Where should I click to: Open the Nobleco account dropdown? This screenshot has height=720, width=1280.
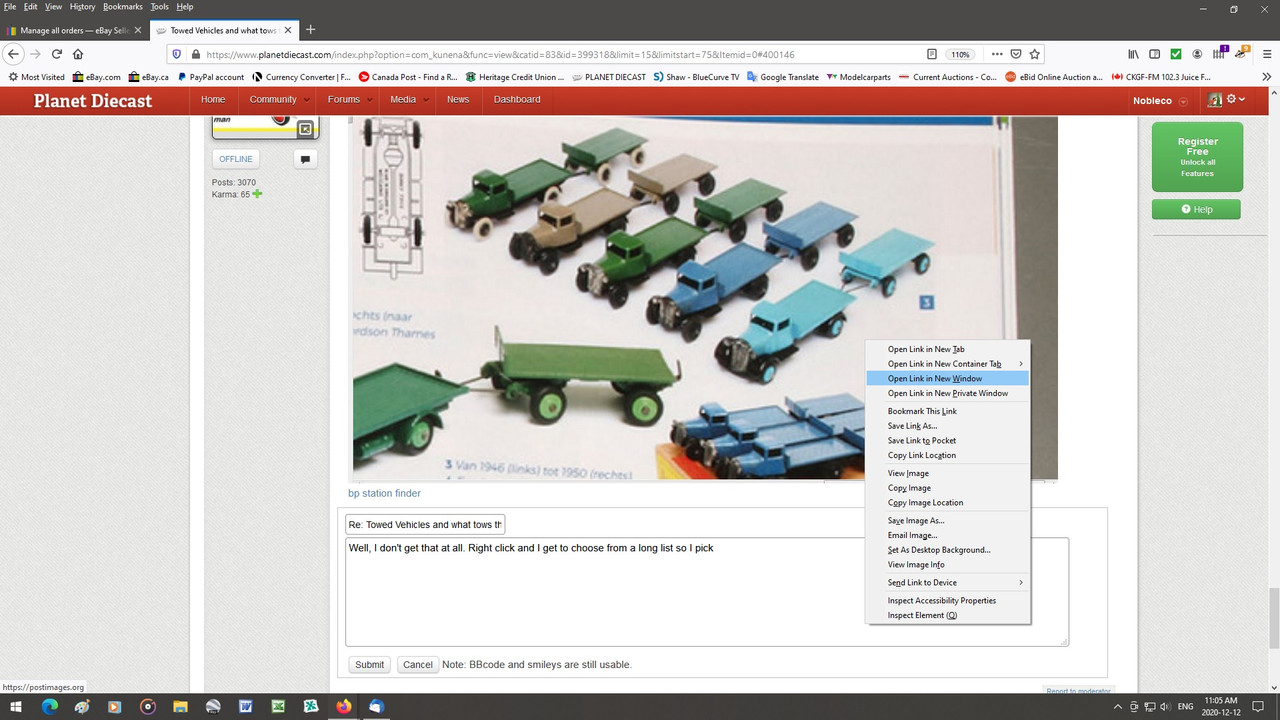(1158, 100)
